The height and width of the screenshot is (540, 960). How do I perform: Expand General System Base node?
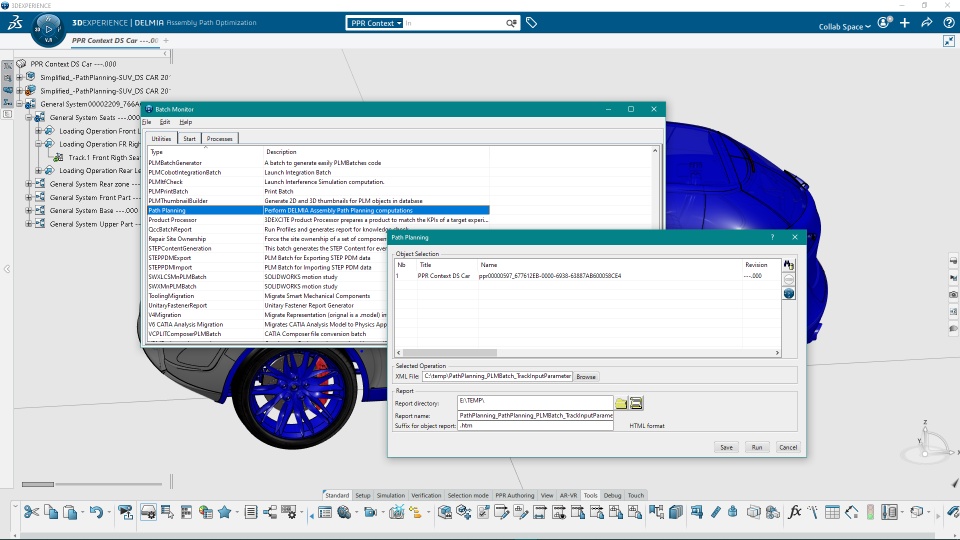pyautogui.click(x=28, y=210)
